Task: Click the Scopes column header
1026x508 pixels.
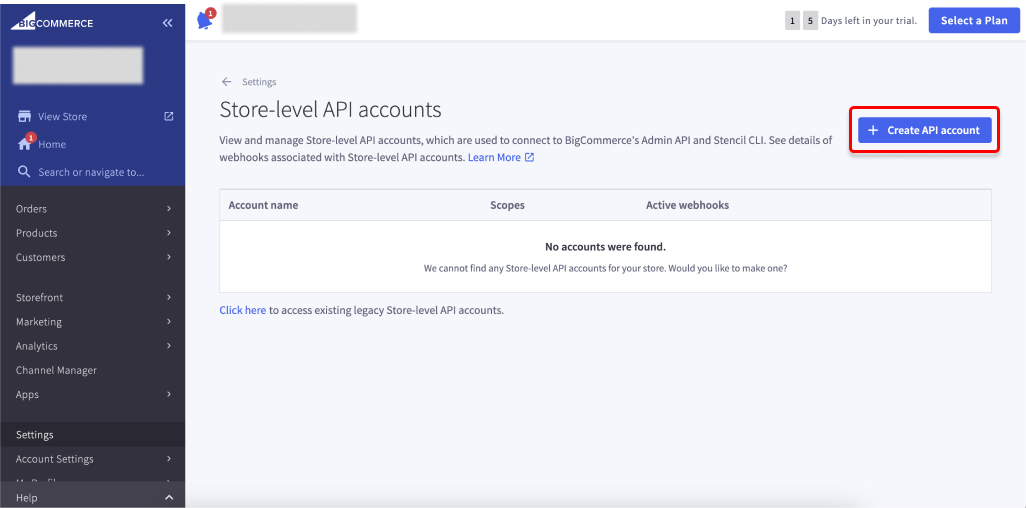Action: coord(507,205)
